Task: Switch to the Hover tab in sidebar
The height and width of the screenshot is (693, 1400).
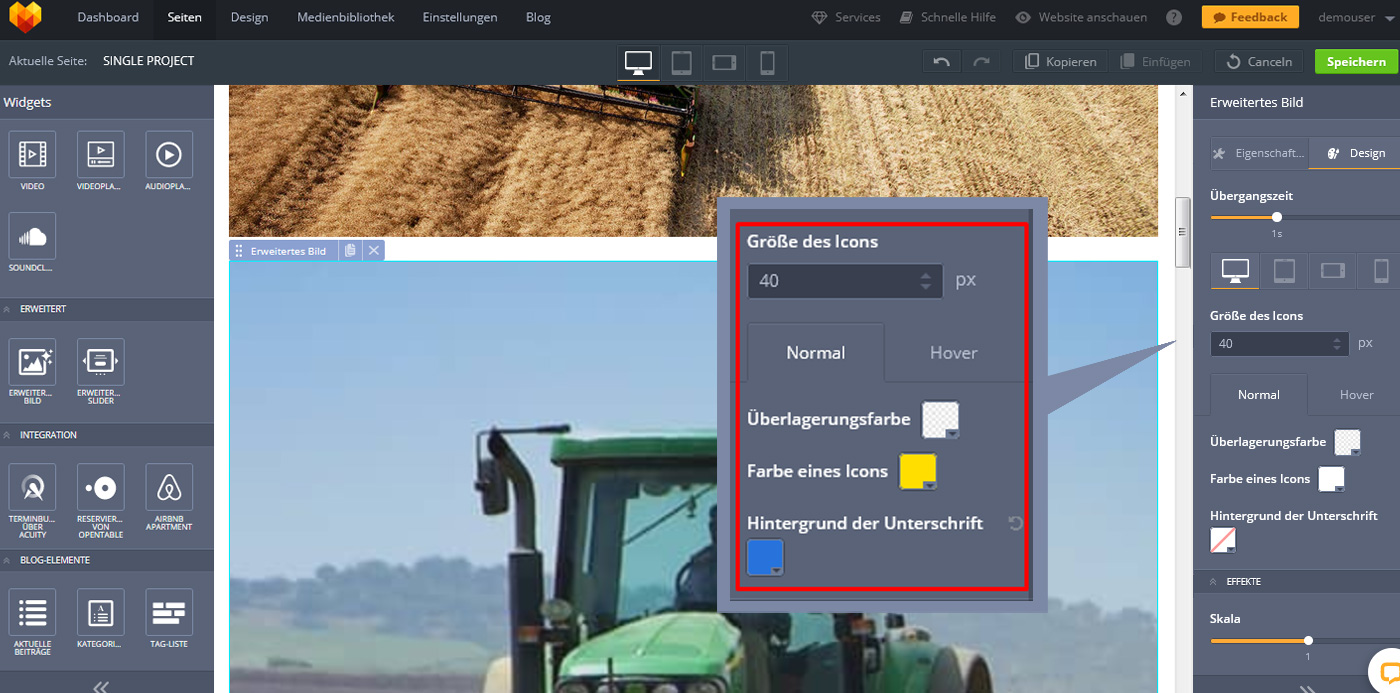Action: (1356, 395)
